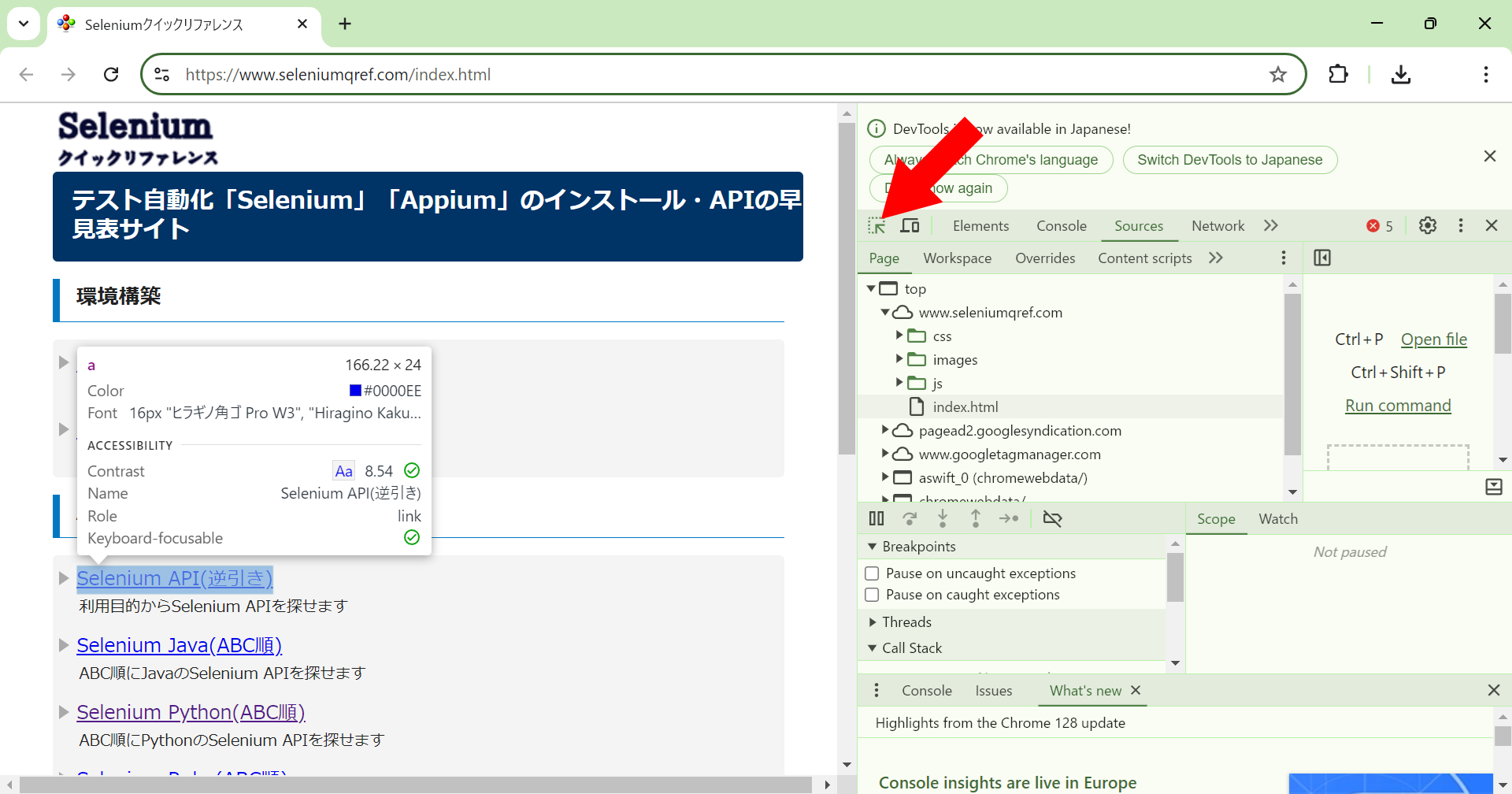Click the pause script execution button
Viewport: 1512px width, 794px height.
(x=876, y=518)
